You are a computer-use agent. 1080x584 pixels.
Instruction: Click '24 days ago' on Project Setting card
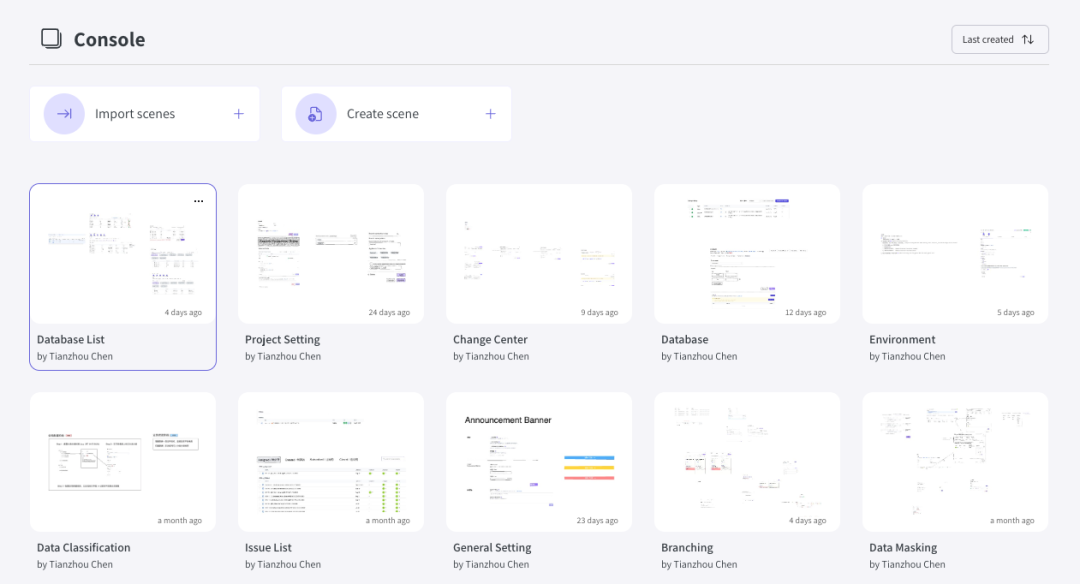point(389,312)
